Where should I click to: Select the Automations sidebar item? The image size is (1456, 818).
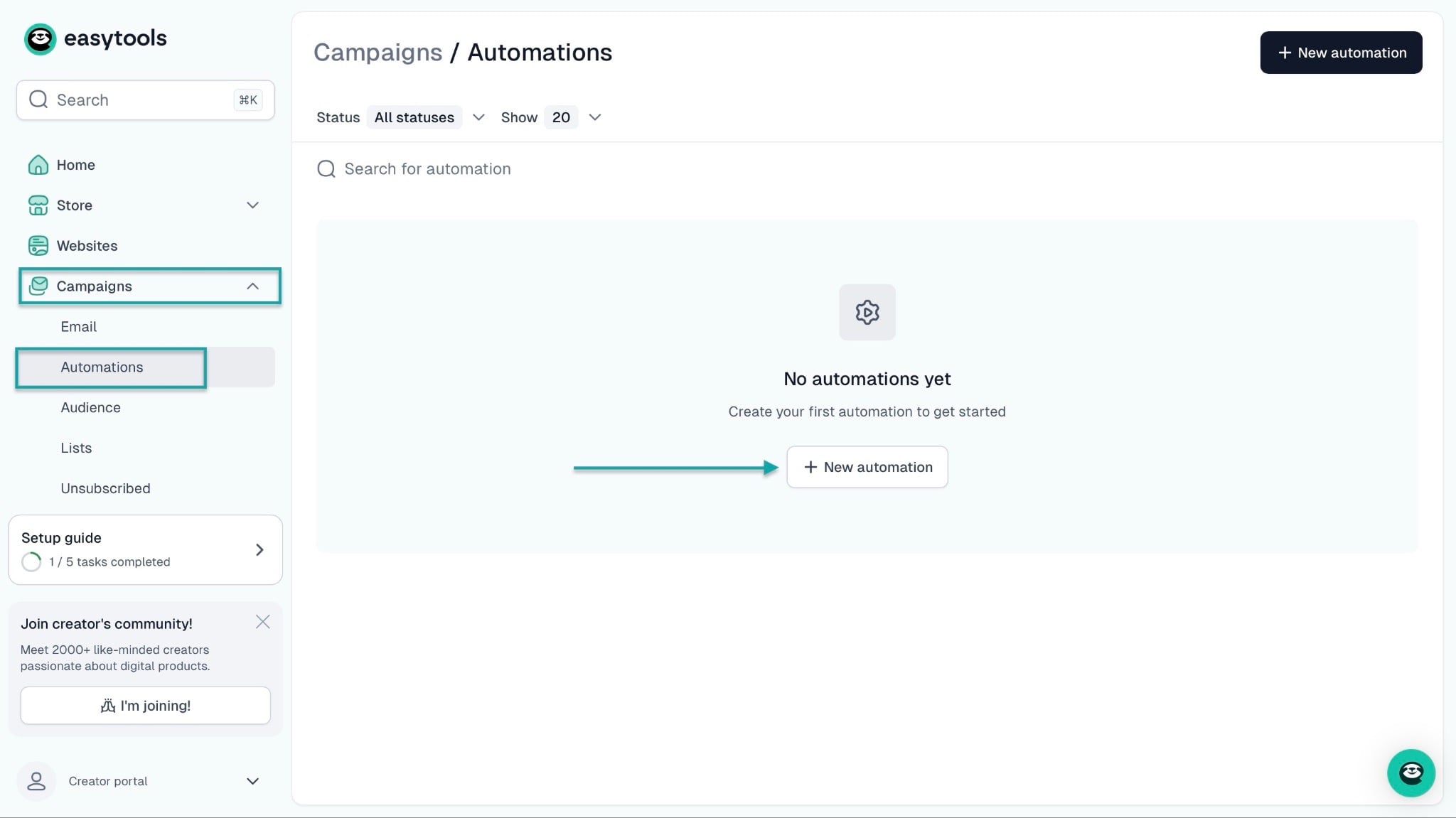click(x=145, y=367)
